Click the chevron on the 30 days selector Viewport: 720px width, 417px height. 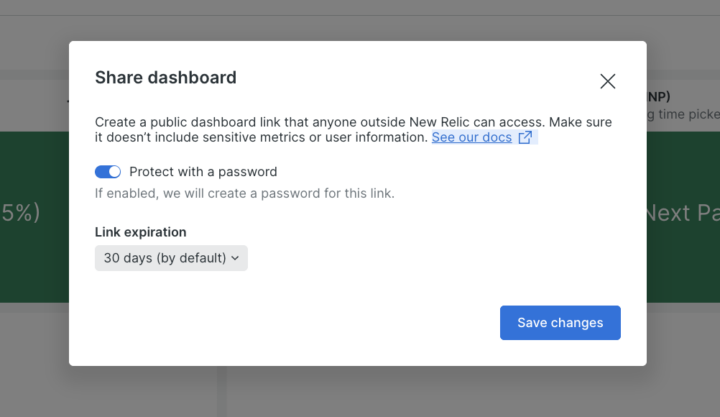236,258
